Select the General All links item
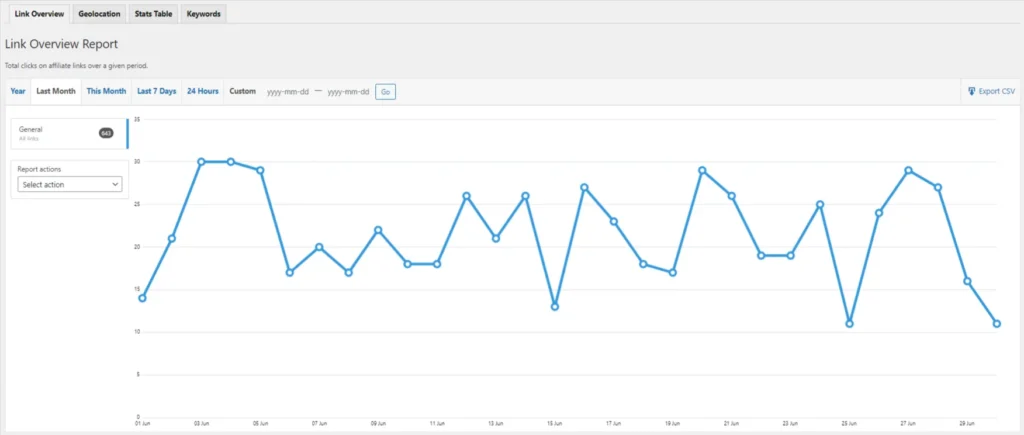 pos(70,133)
